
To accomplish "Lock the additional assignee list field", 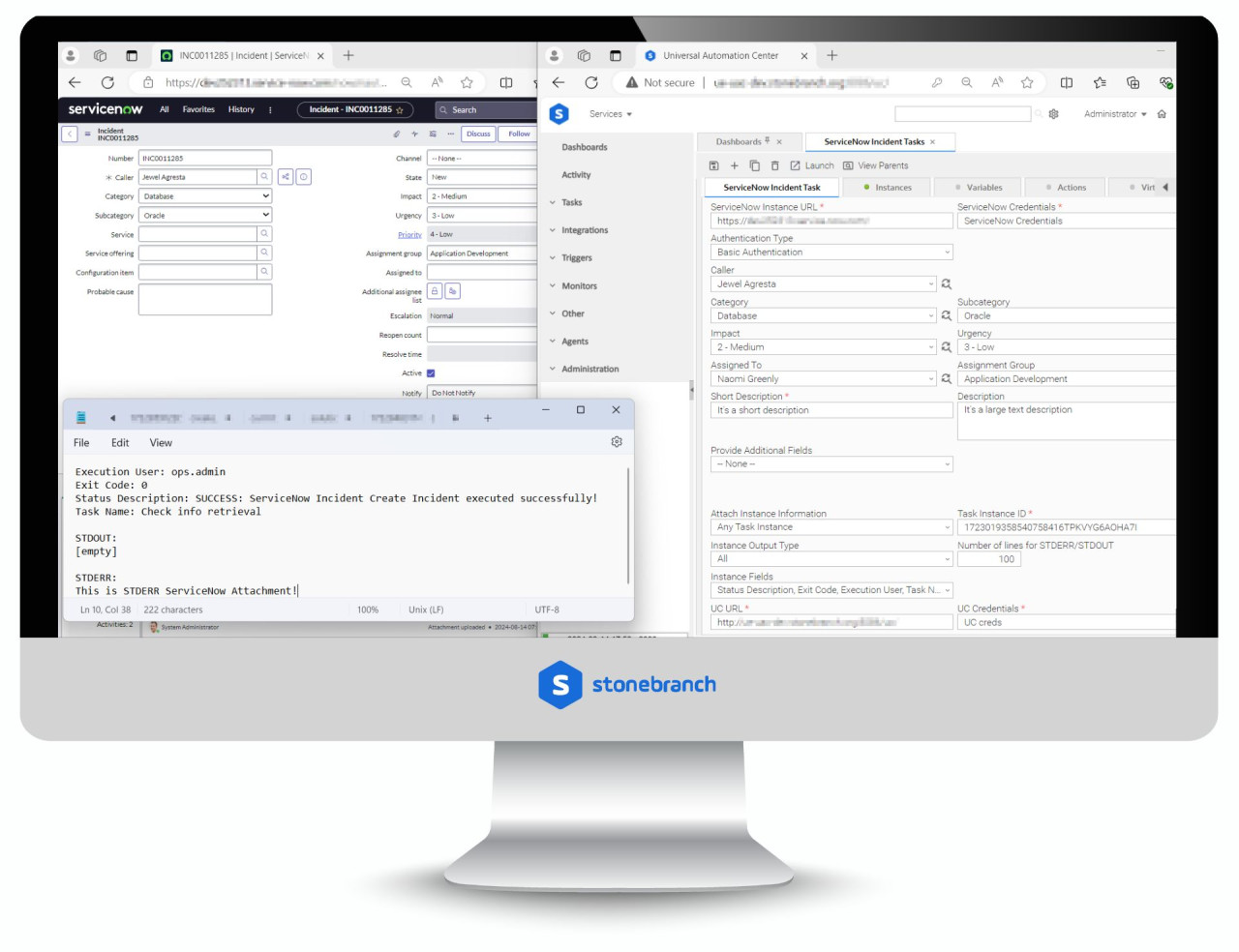I will point(434,290).
